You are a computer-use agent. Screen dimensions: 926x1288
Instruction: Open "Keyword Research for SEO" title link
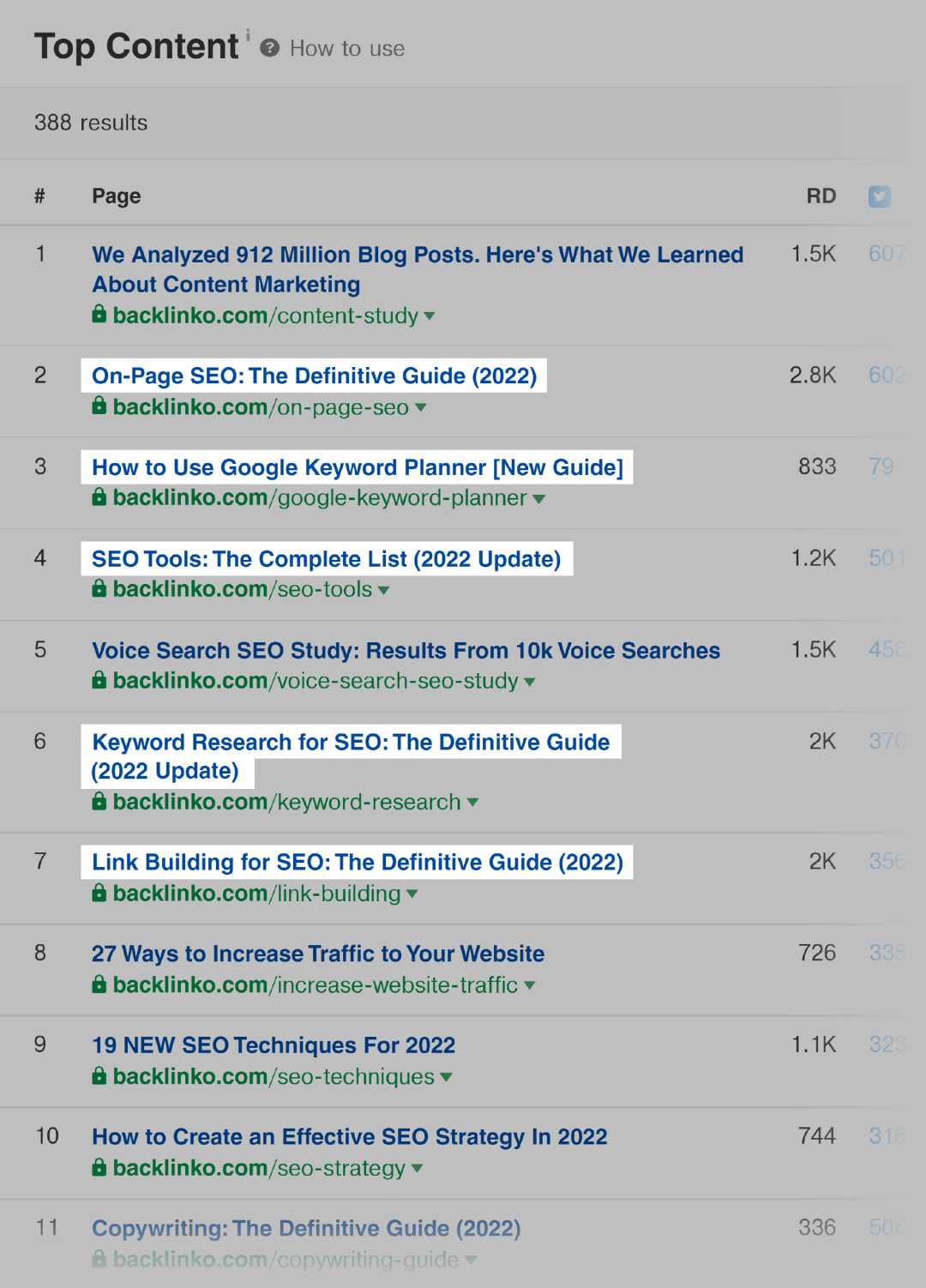(x=351, y=756)
